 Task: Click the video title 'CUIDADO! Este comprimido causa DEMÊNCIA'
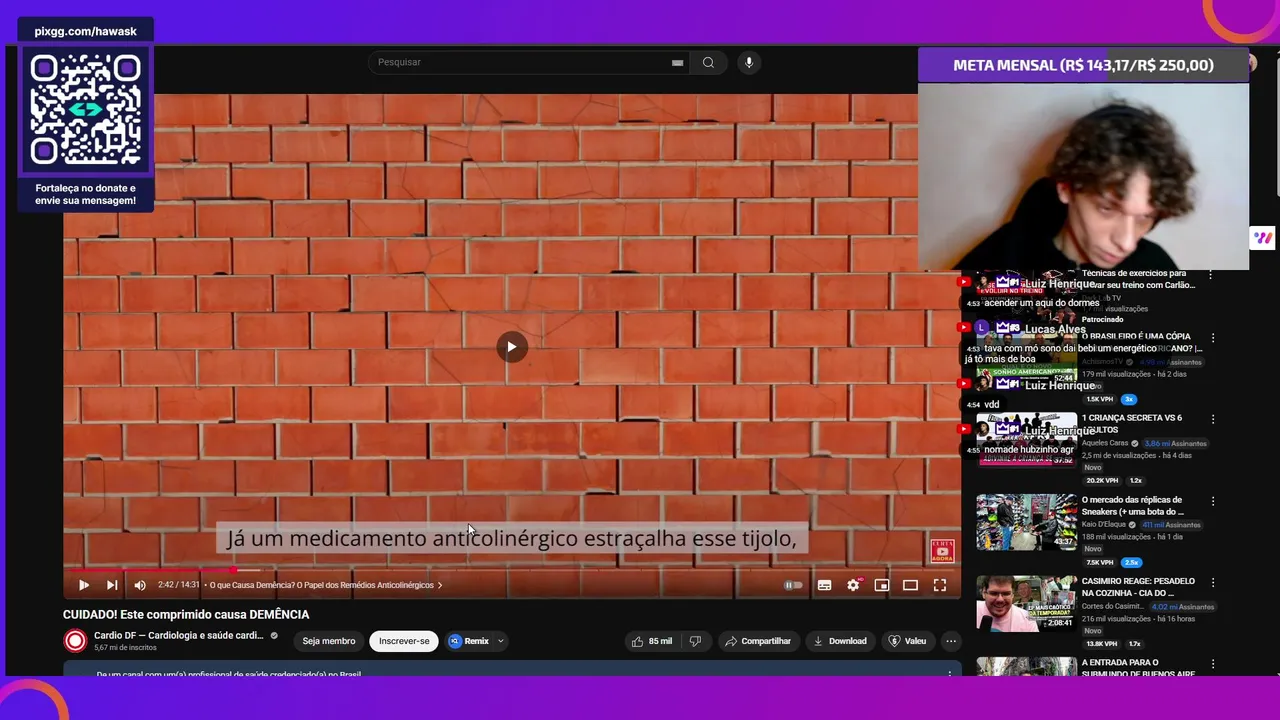point(186,615)
